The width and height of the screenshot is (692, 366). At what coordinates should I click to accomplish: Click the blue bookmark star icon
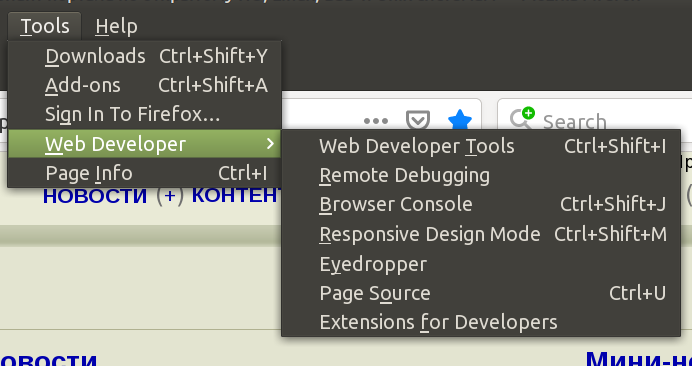pos(460,121)
